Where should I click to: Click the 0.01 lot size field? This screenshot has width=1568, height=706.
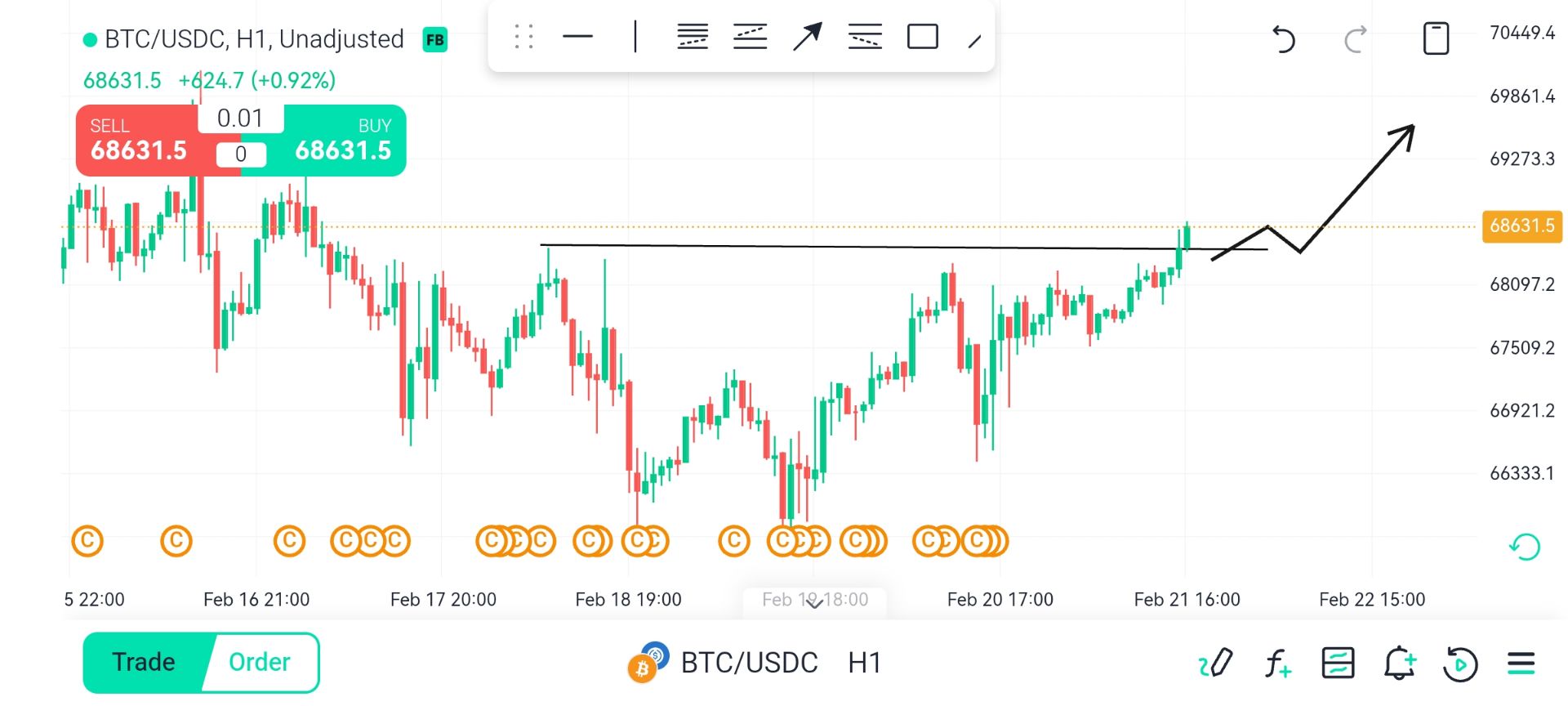coord(240,118)
